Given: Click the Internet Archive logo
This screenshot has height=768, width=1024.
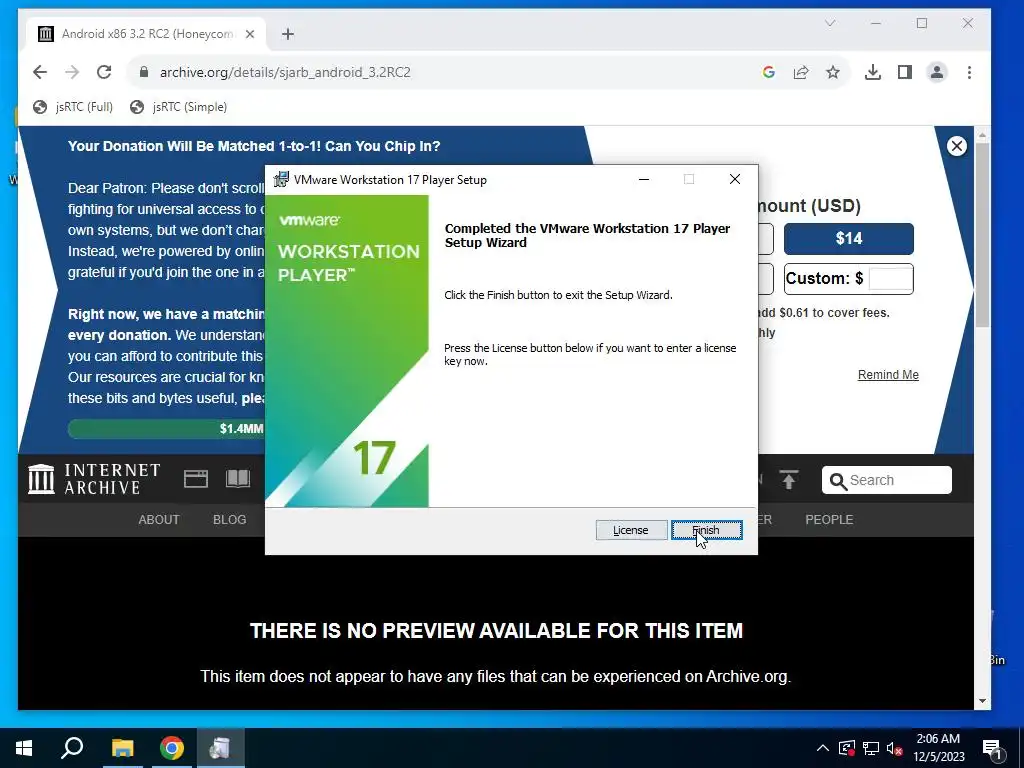Looking at the screenshot, I should [94, 479].
